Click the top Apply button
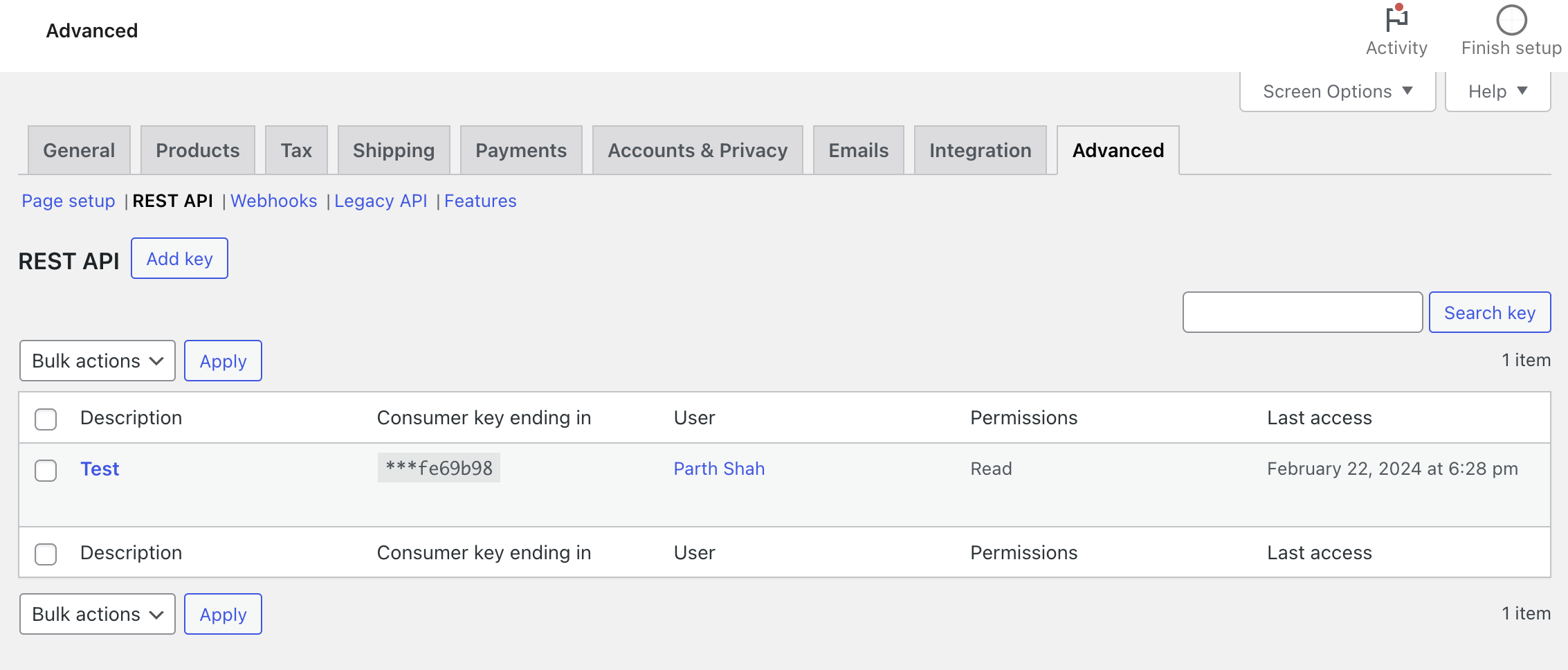This screenshot has width=1568, height=670. pos(223,361)
